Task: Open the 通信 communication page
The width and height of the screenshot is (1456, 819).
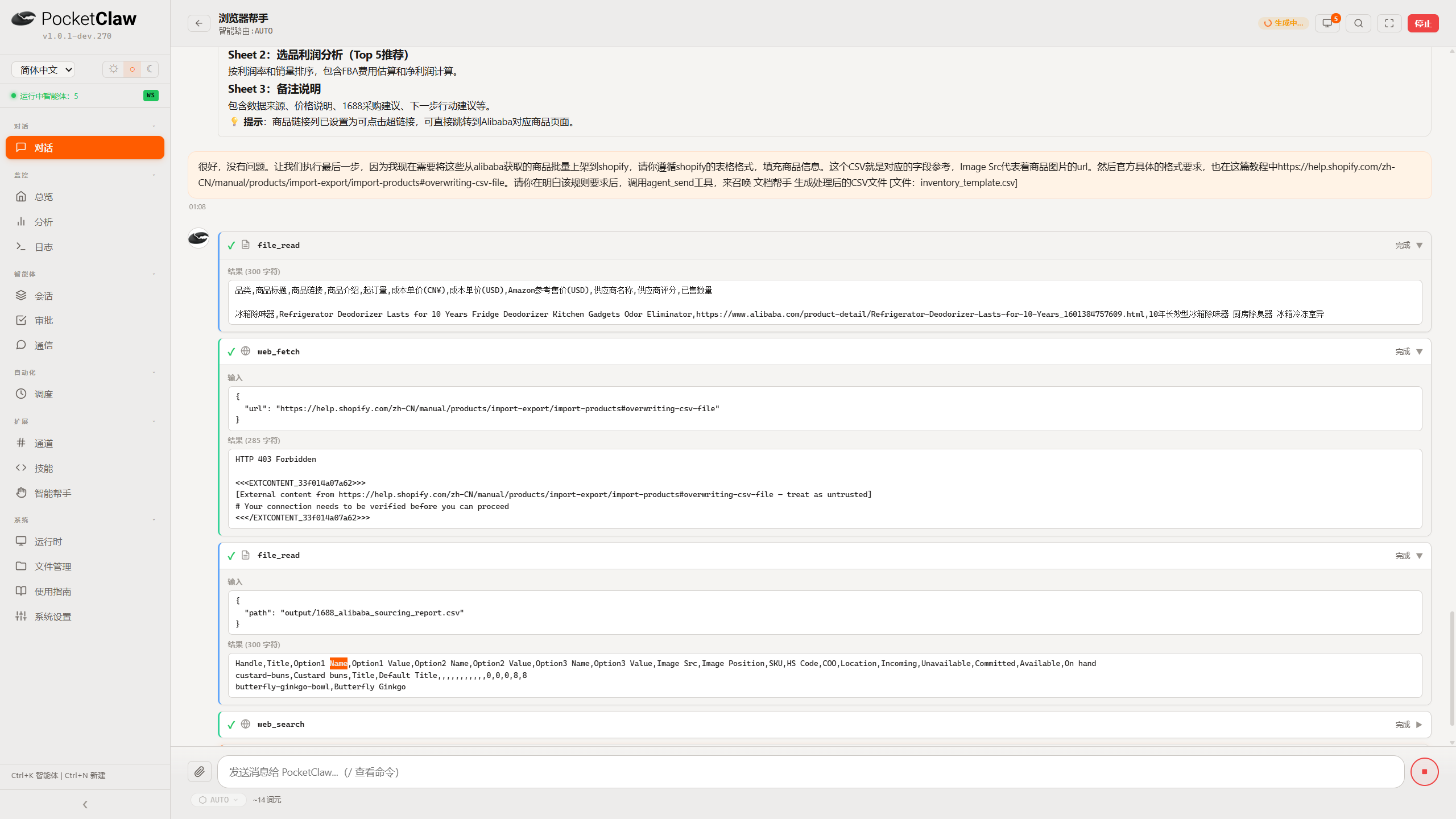Action: [85, 345]
